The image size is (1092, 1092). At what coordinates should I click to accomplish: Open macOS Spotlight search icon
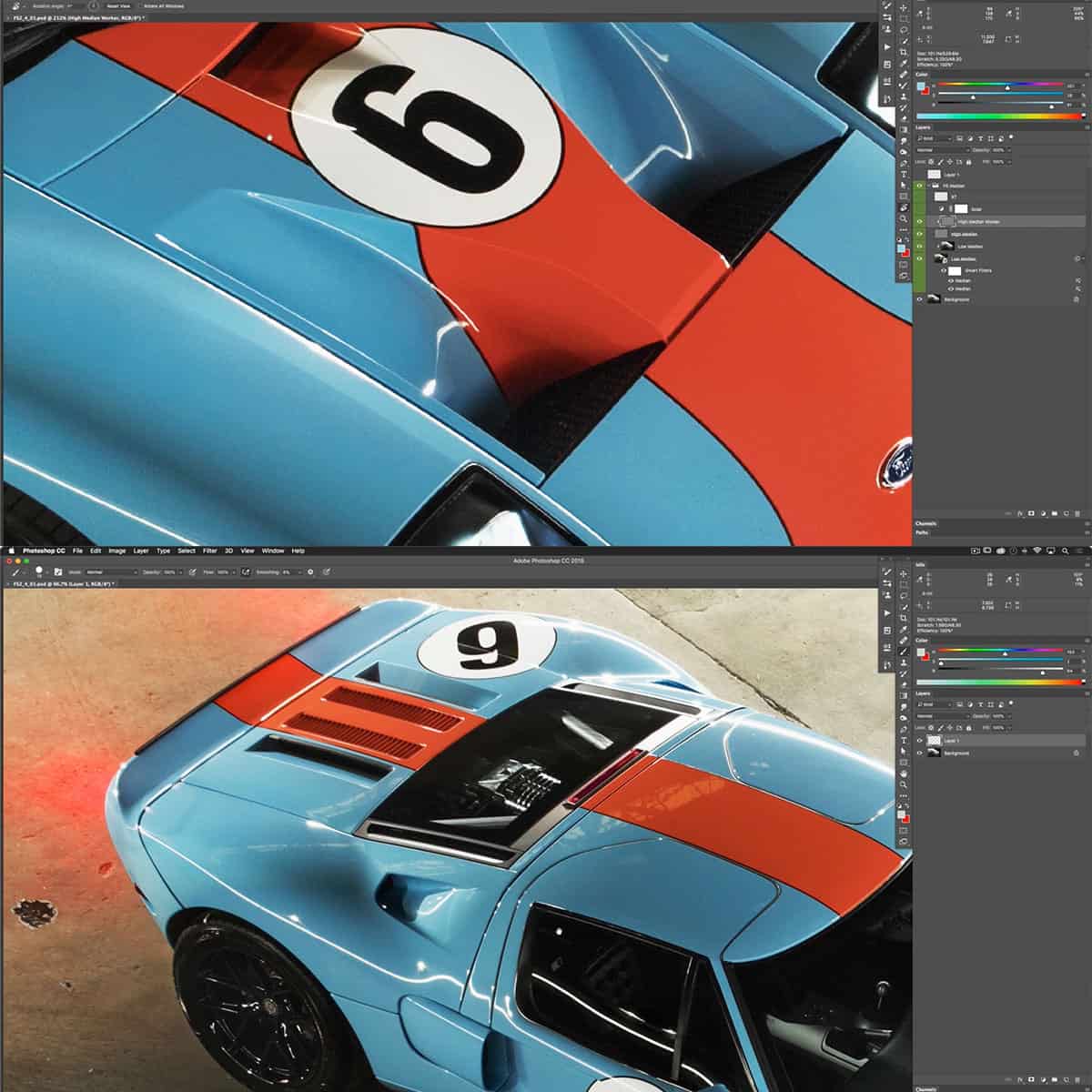(1065, 551)
